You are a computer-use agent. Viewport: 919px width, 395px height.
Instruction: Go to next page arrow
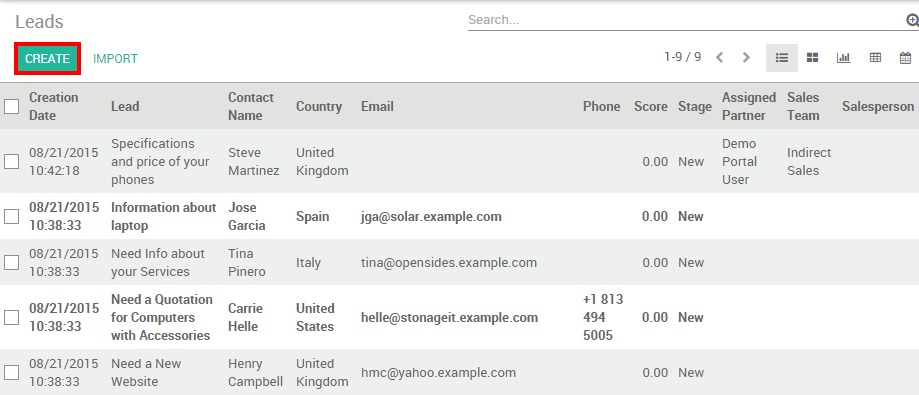tap(746, 57)
